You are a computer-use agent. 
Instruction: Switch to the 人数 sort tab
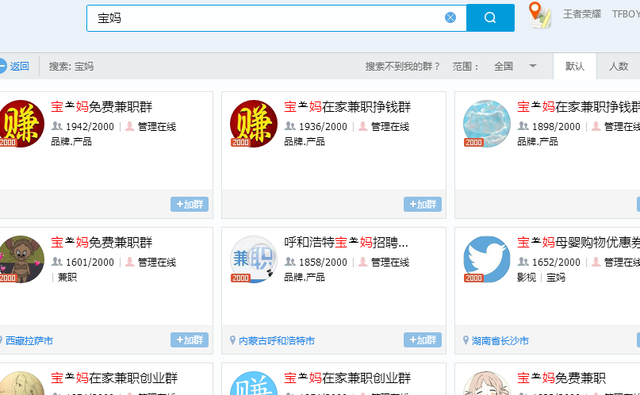pyautogui.click(x=618, y=66)
